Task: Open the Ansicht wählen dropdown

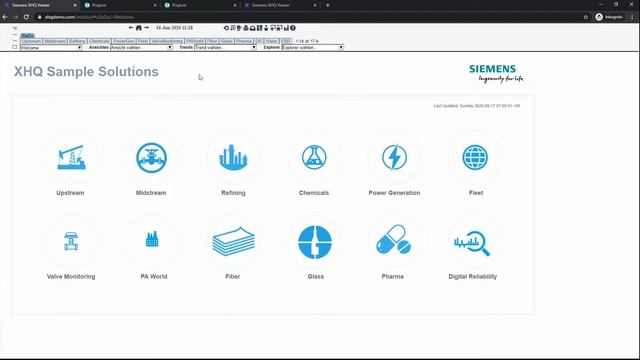Action: pyautogui.click(x=141, y=48)
